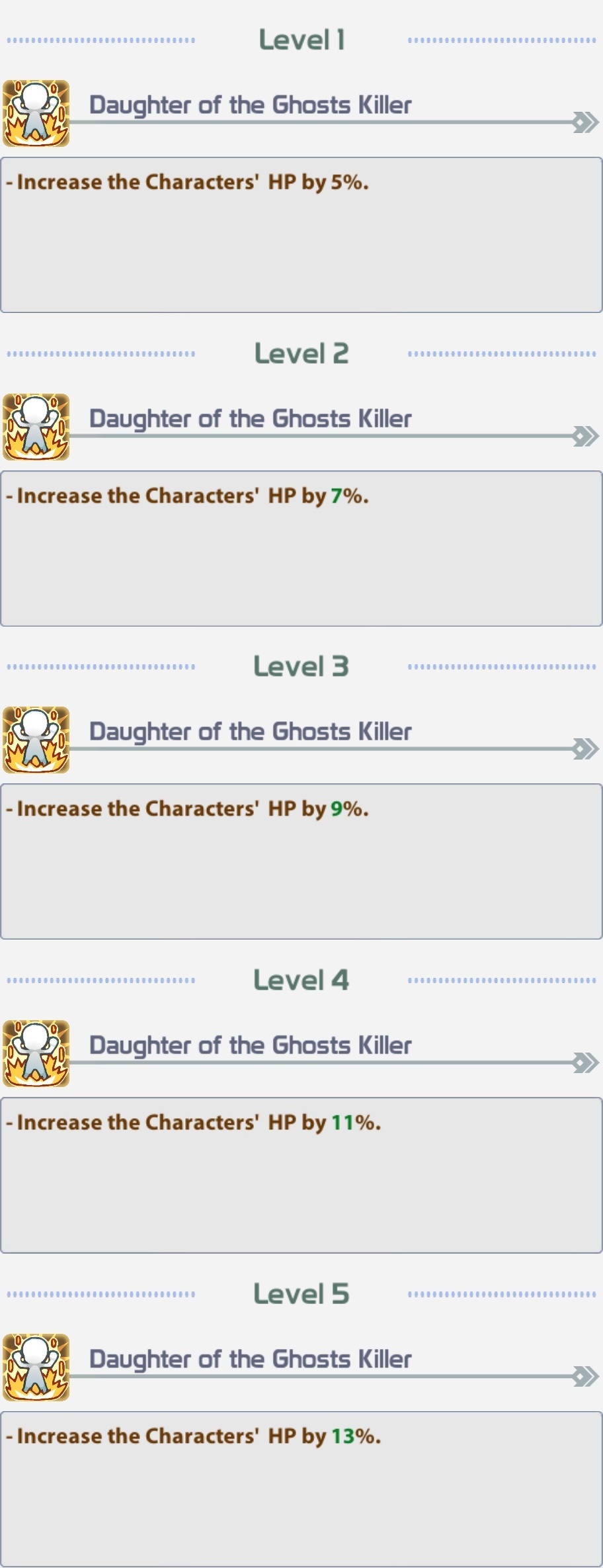
Task: Expand Level 4 skill double-chevron arrow
Action: point(585,1063)
